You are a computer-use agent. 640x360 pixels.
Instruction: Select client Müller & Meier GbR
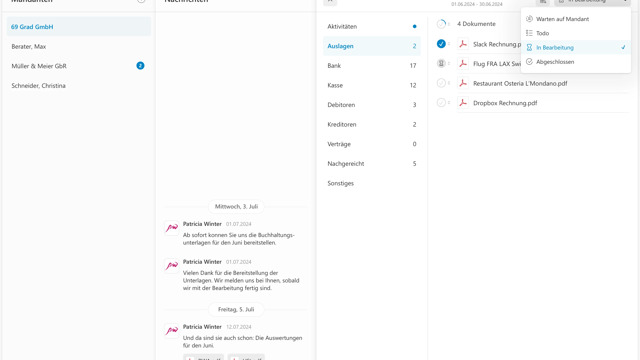[79, 66]
